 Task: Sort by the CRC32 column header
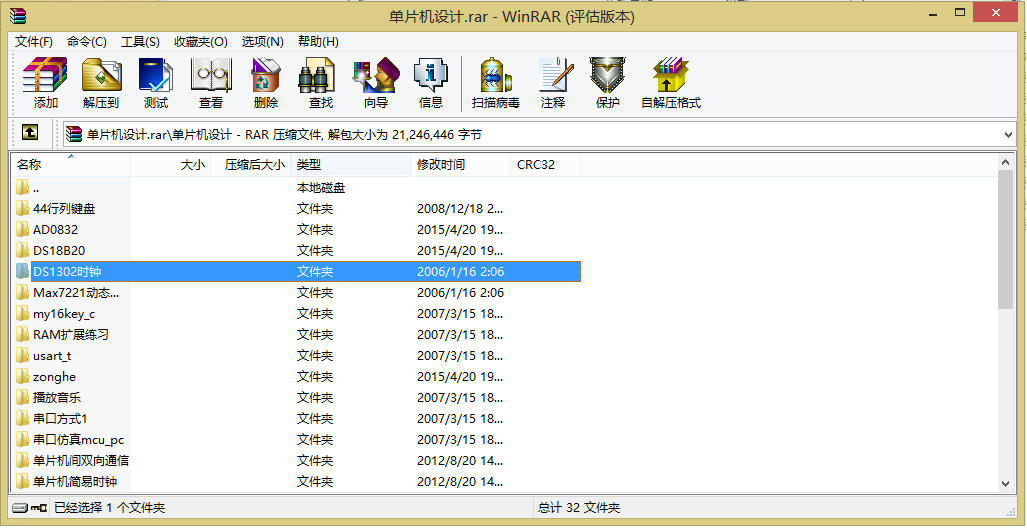(546, 164)
